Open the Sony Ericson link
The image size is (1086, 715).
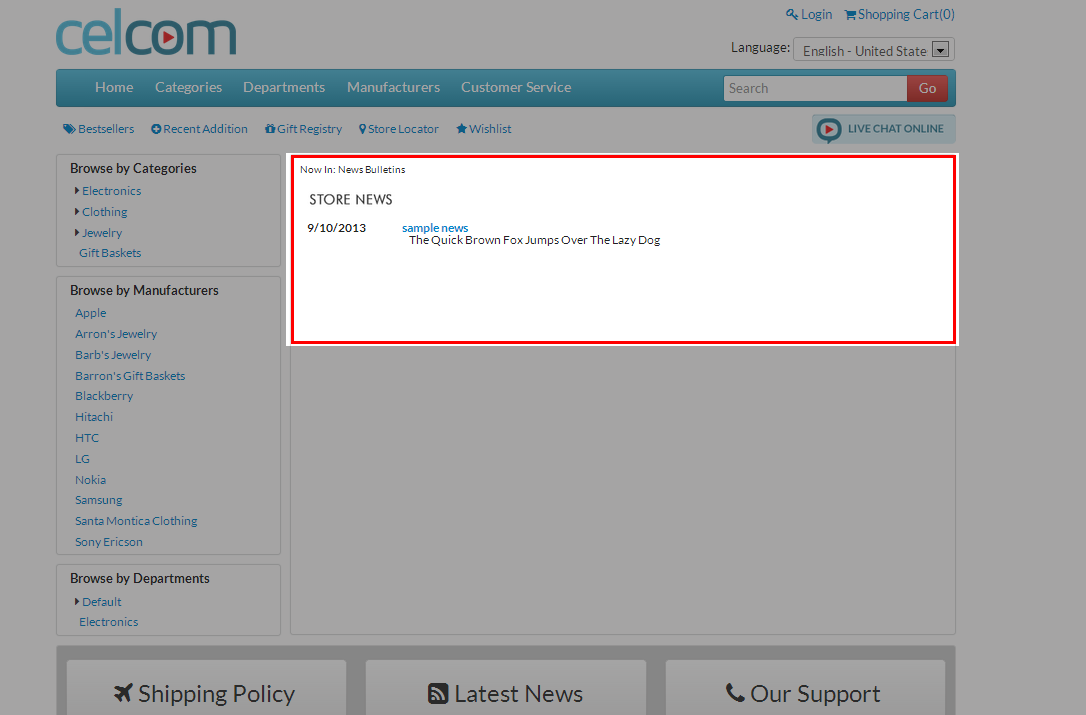pos(109,542)
